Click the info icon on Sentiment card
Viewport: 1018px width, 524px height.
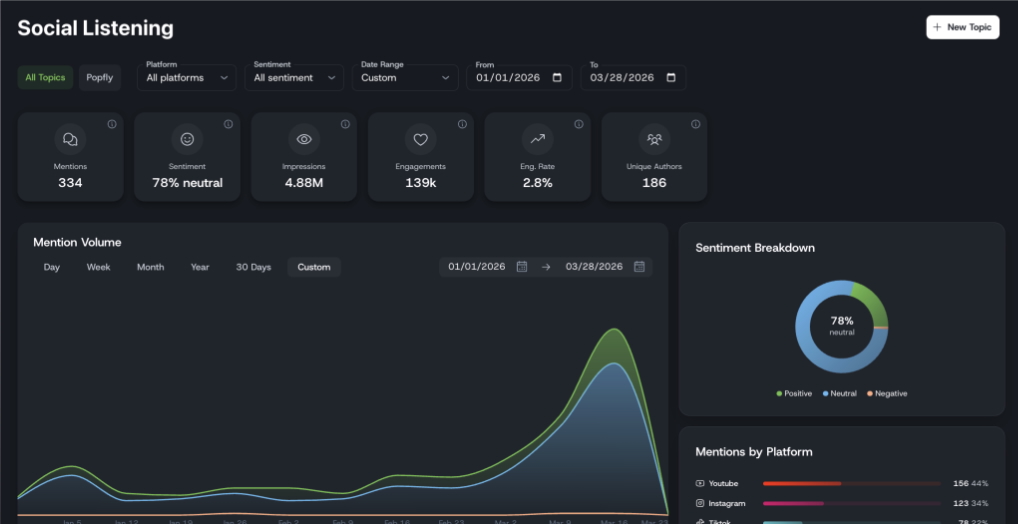(229, 124)
